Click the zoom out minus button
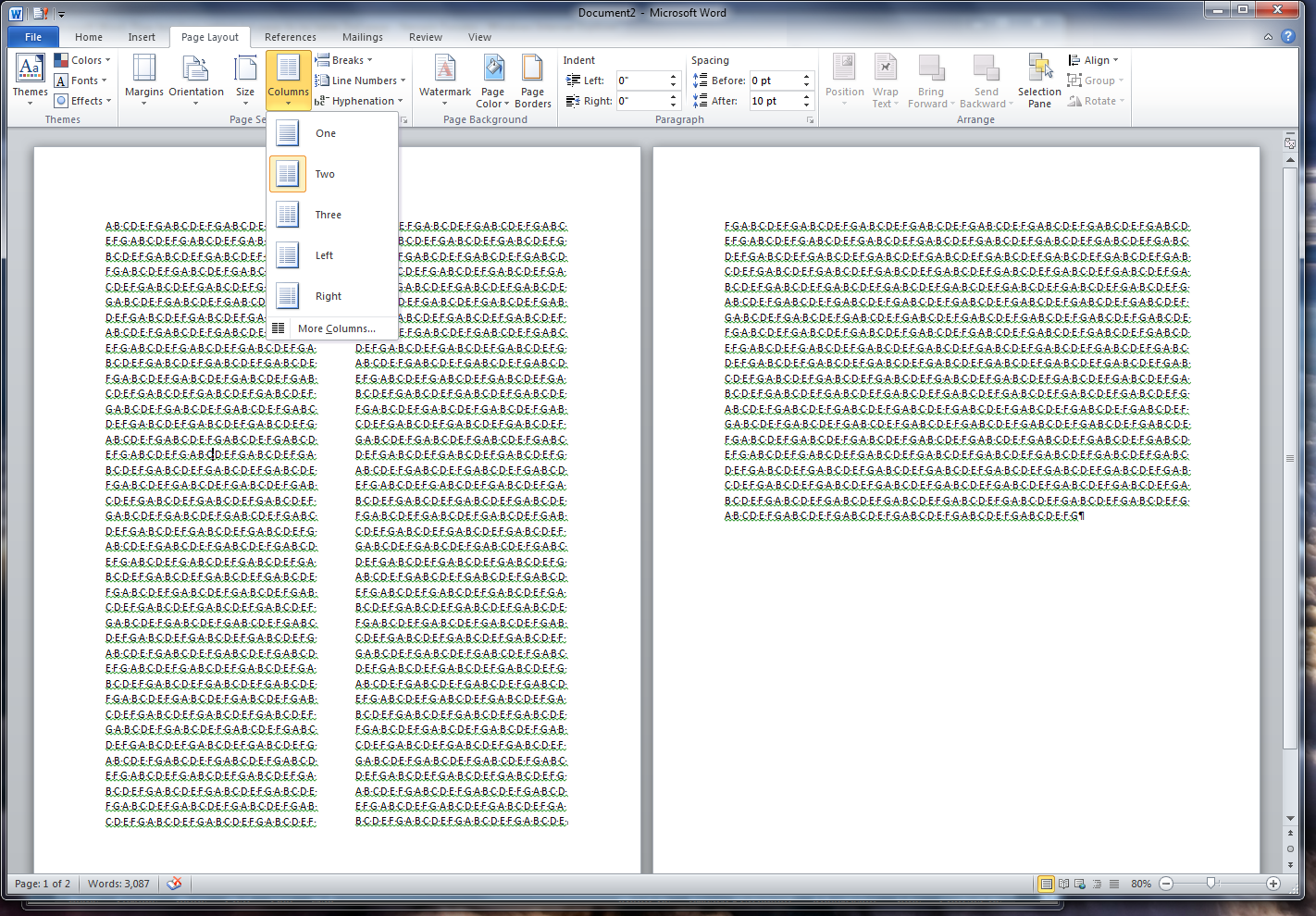This screenshot has height=916, width=1316. click(1166, 884)
